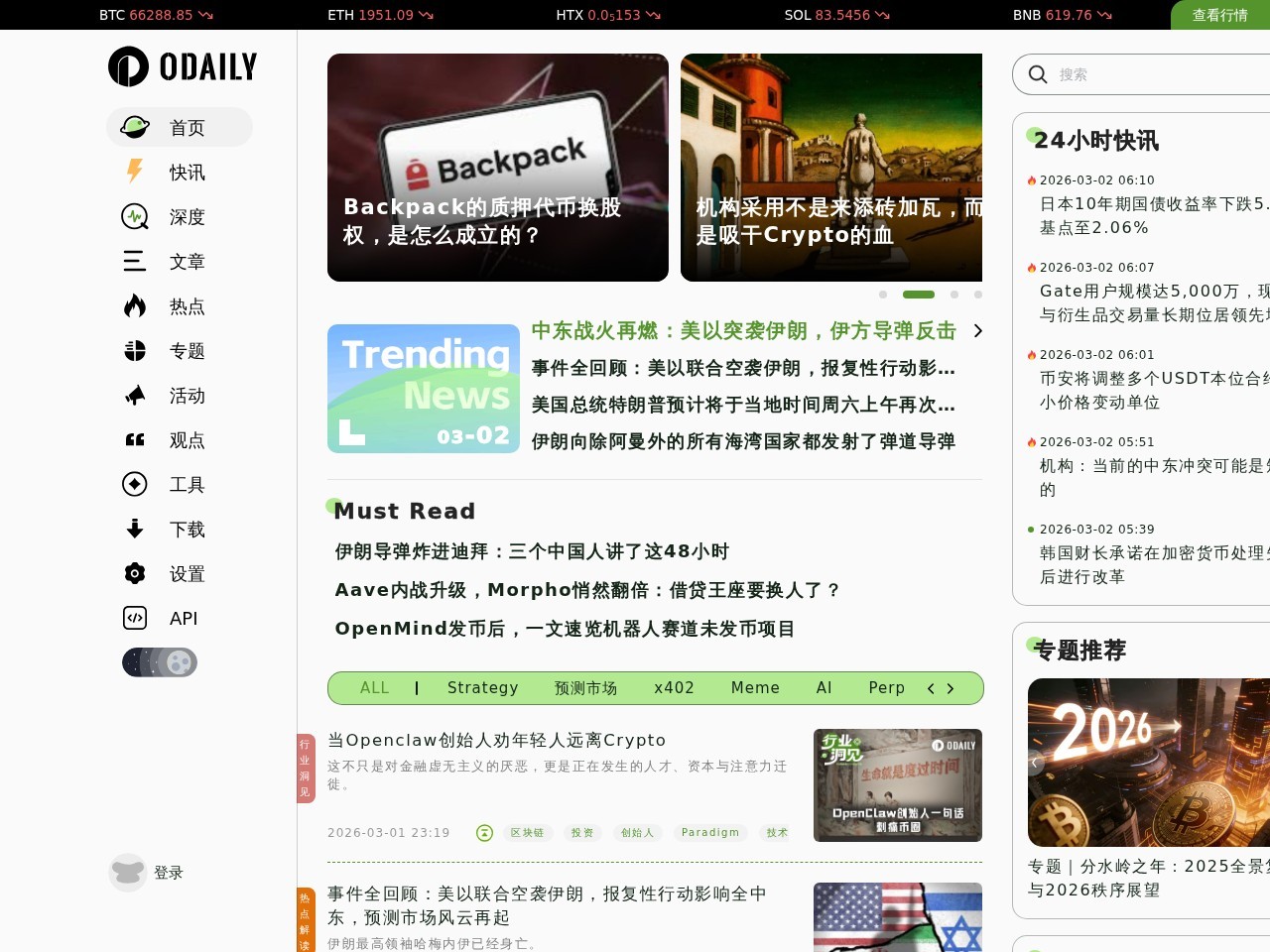Image resolution: width=1270 pixels, height=952 pixels.
Task: Select the Meme category tab
Action: (755, 687)
